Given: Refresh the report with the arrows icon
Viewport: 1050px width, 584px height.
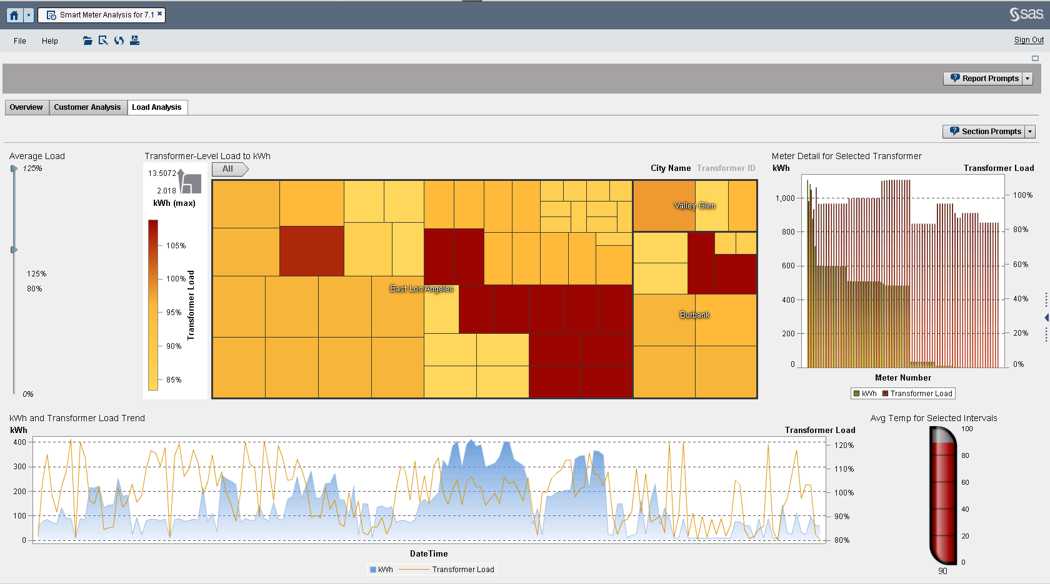Looking at the screenshot, I should (x=119, y=41).
